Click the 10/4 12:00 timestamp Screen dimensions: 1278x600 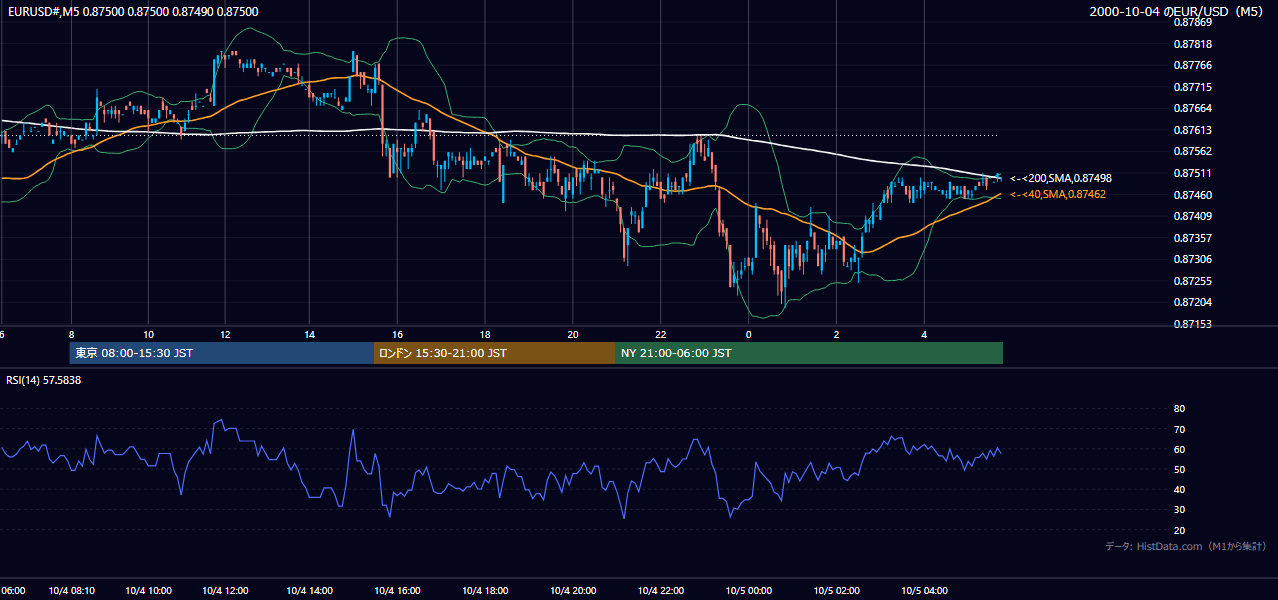[x=225, y=590]
